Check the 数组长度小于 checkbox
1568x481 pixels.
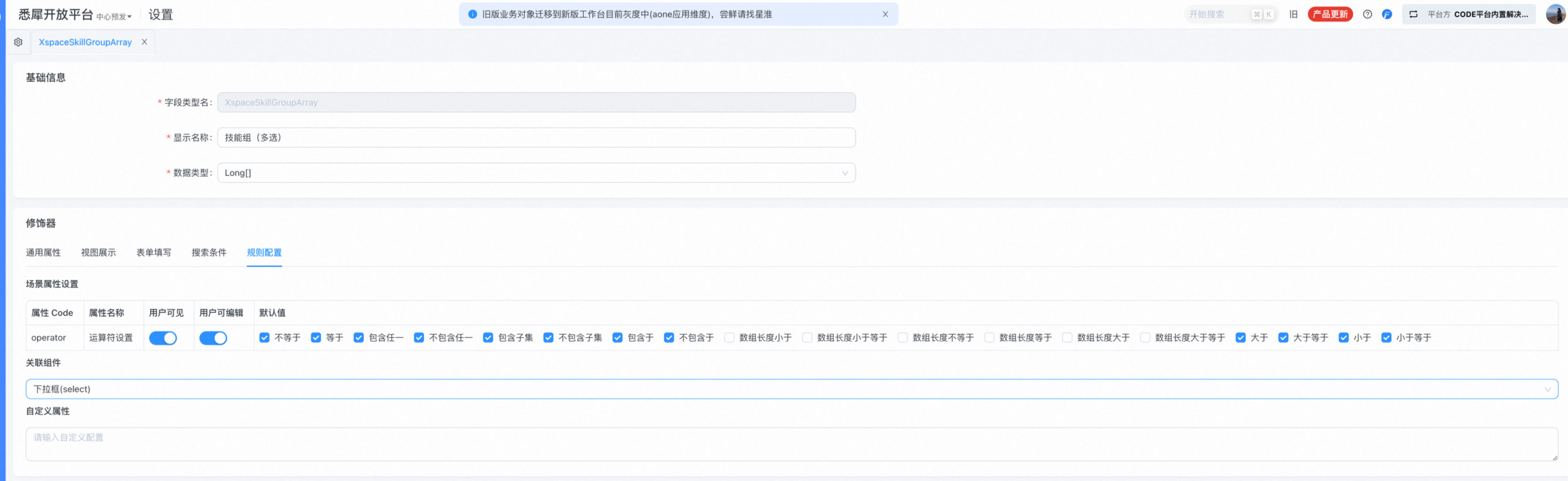pos(729,337)
